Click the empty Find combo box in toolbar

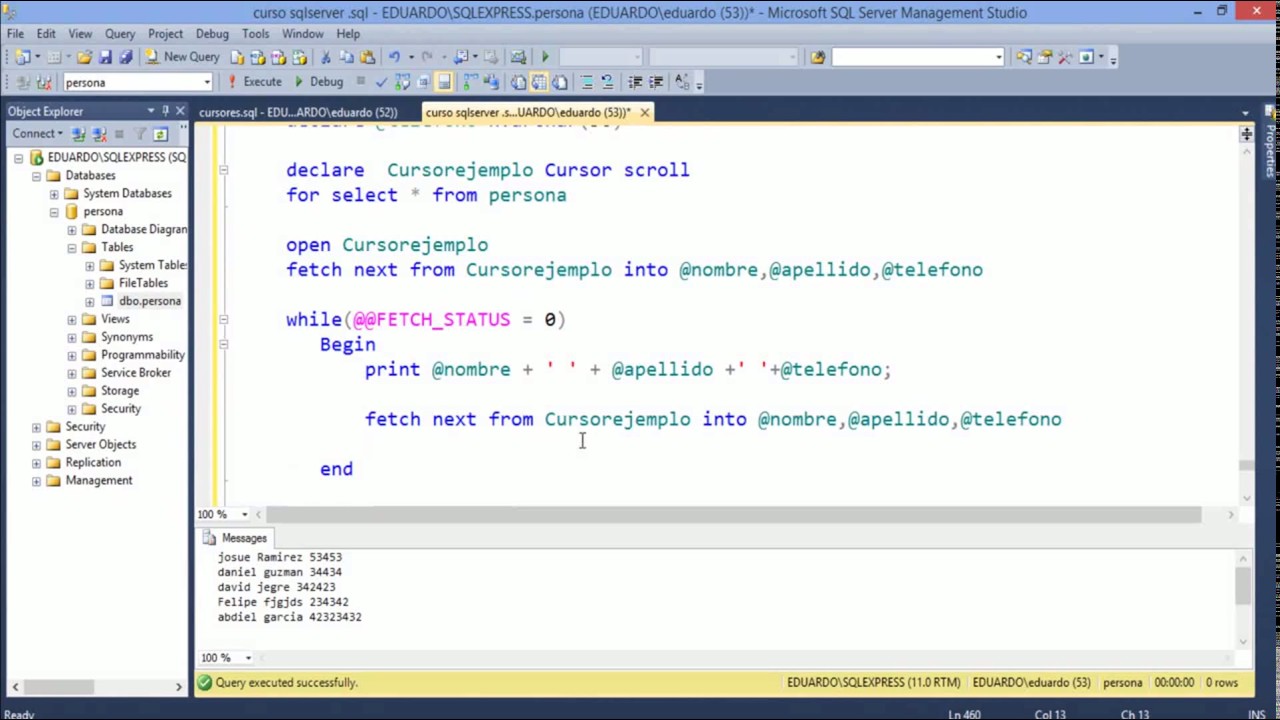tap(918, 57)
